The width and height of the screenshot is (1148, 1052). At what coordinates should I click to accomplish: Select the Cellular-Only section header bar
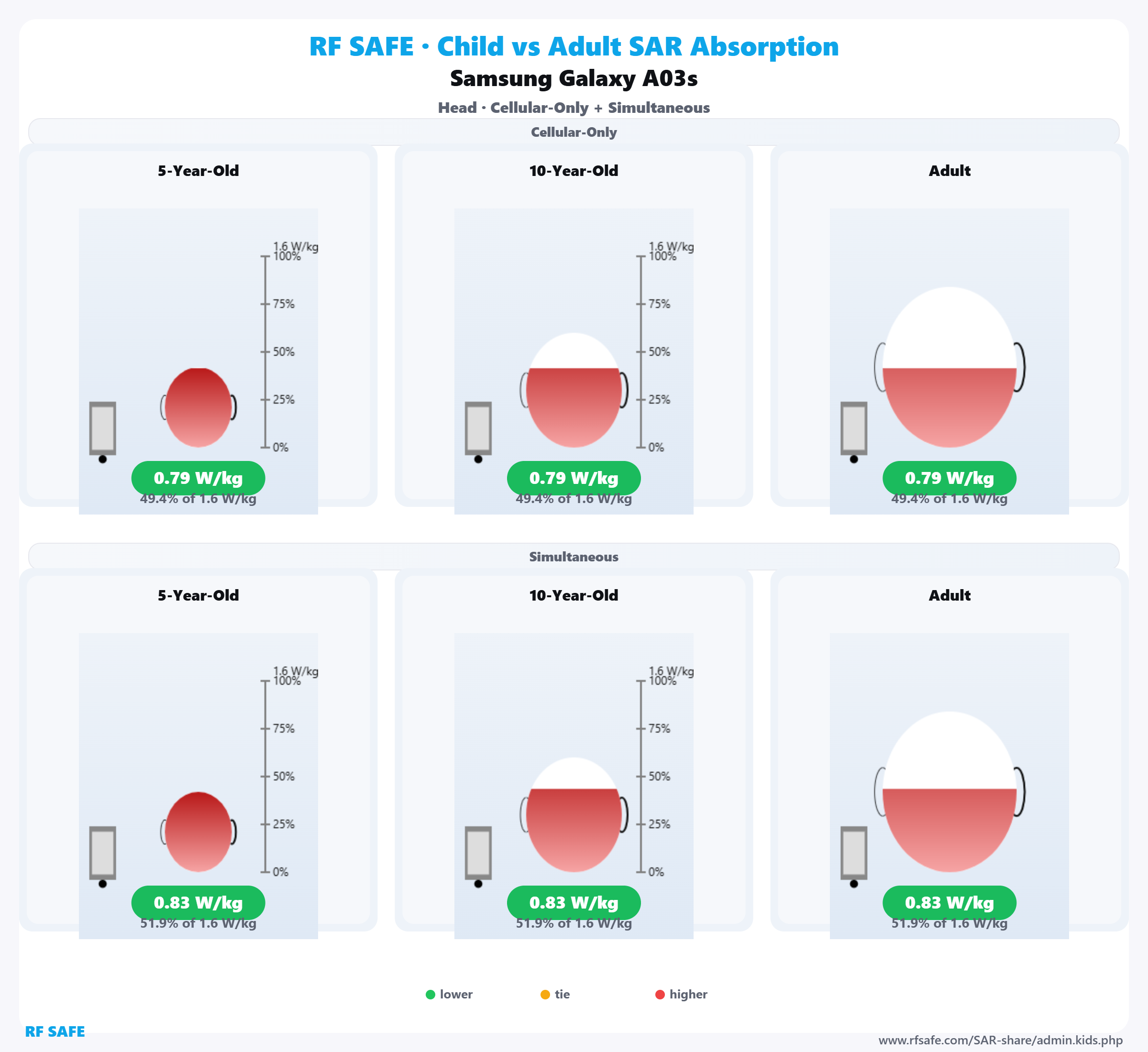(x=574, y=132)
